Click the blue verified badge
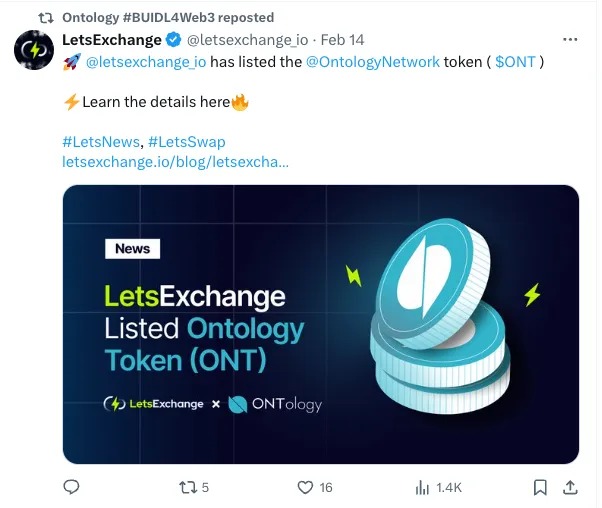The image size is (602, 508). pos(173,40)
